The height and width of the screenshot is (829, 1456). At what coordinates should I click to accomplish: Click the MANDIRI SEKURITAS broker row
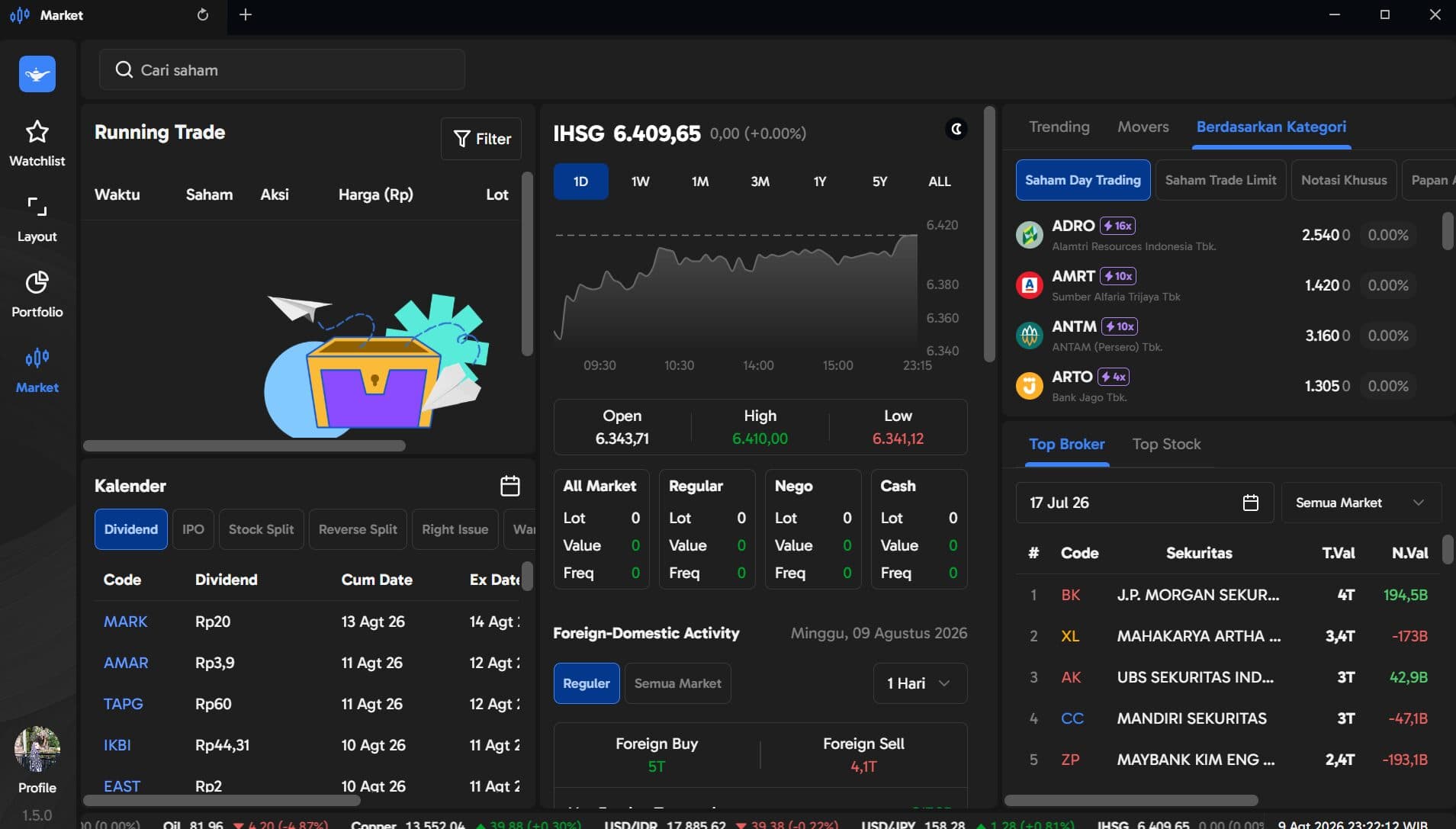click(1228, 718)
